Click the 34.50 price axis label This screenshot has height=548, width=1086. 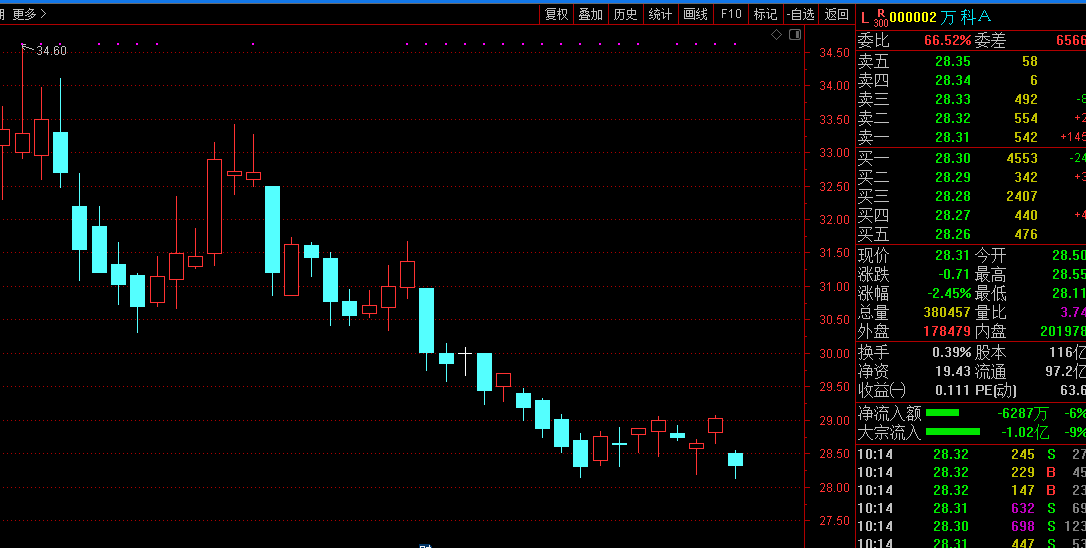834,53
